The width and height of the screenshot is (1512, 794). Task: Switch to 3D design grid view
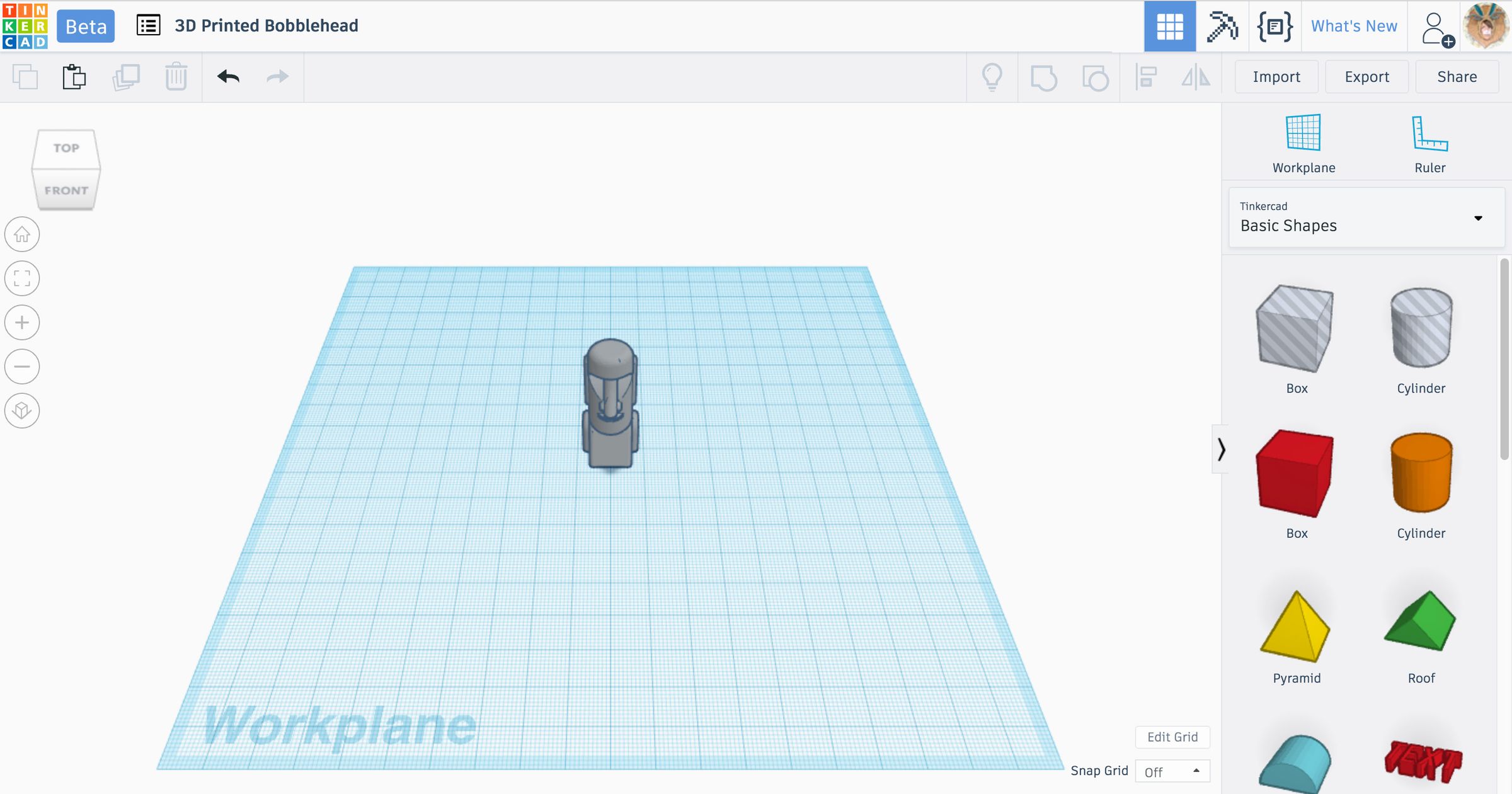point(1169,26)
